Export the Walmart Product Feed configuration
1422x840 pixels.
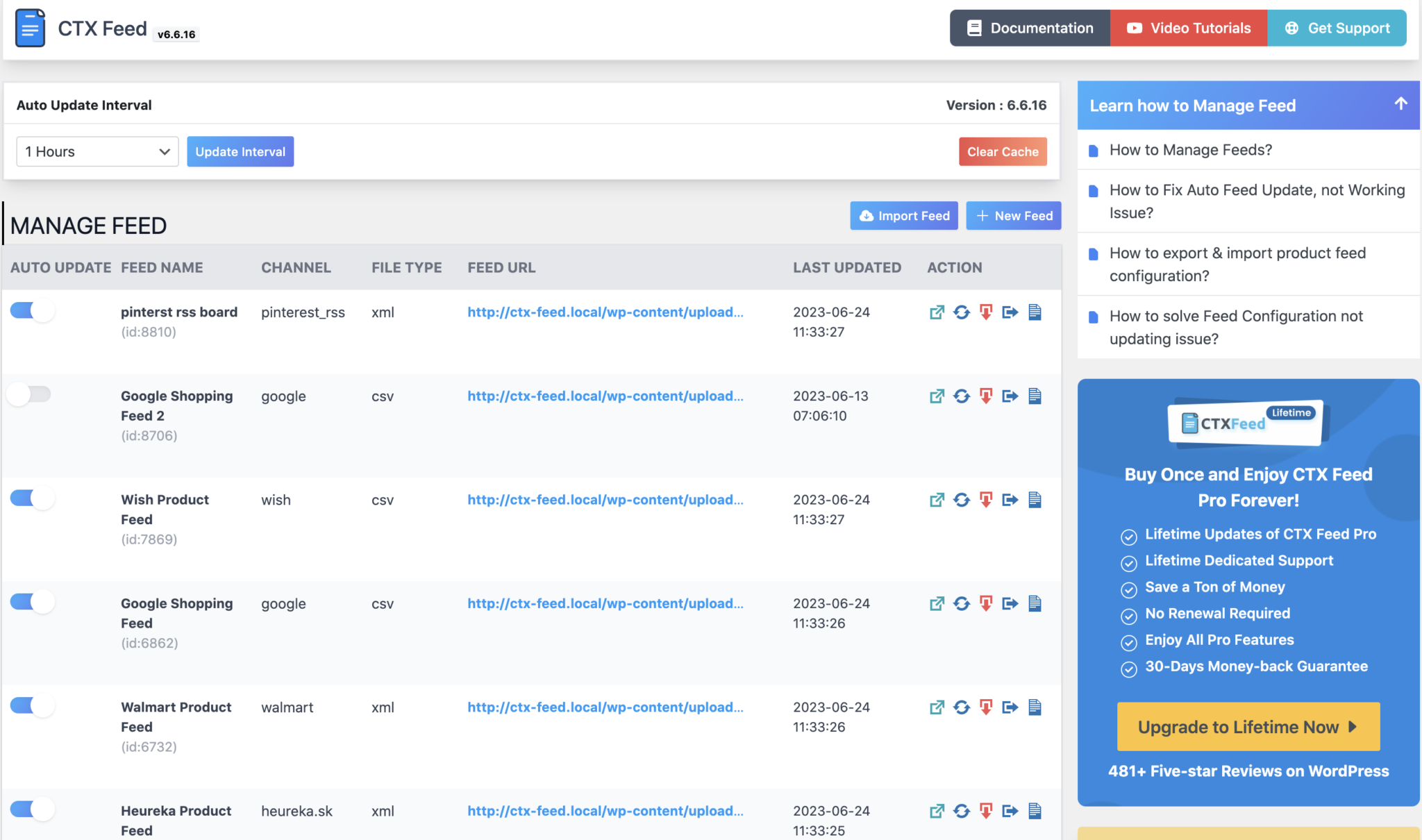tap(1010, 707)
